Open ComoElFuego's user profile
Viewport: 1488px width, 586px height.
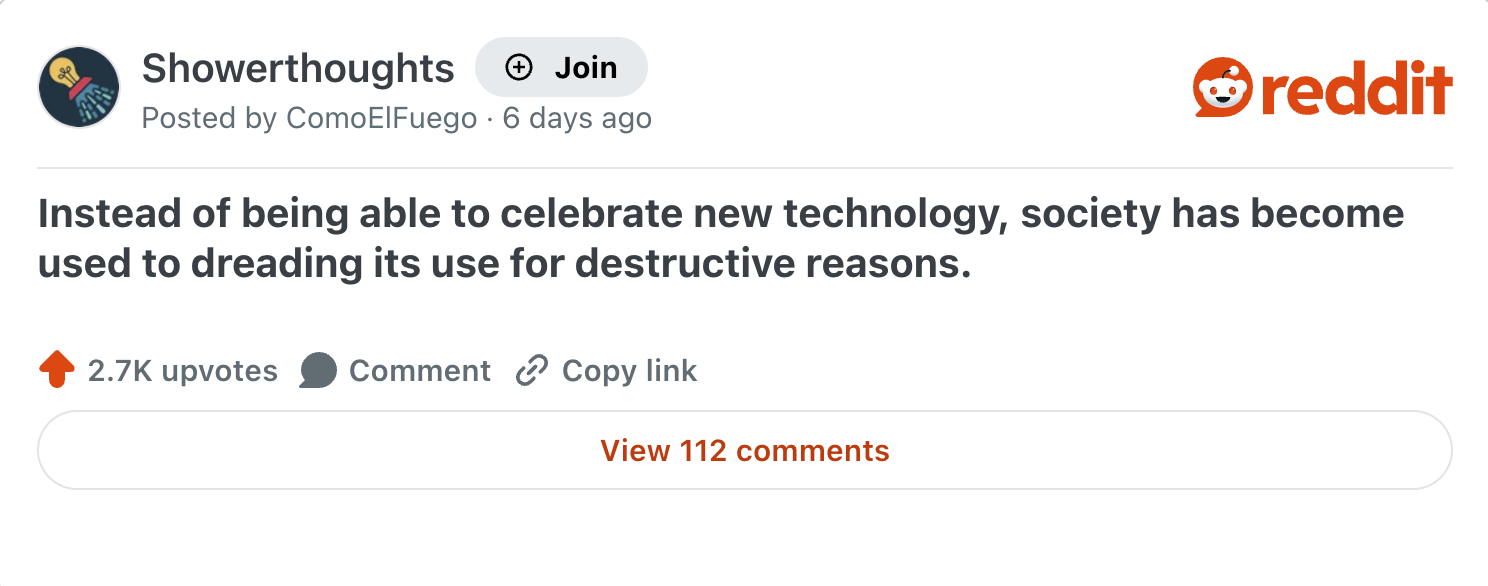[381, 119]
